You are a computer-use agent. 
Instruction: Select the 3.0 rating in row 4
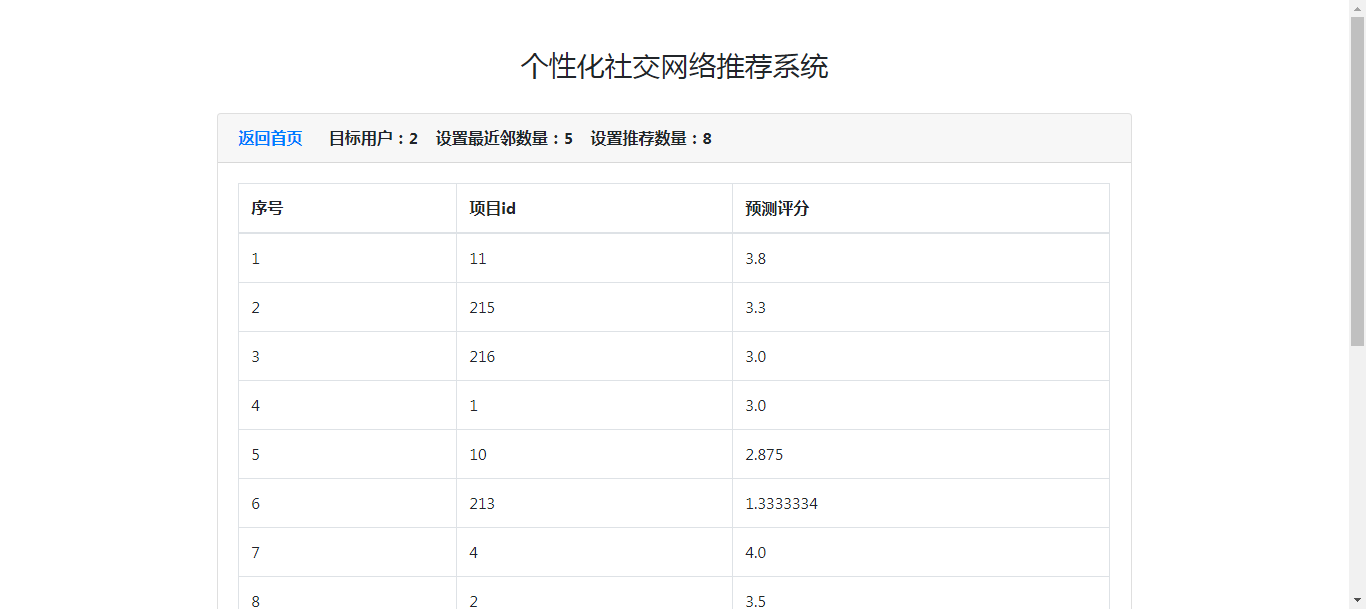(x=921, y=405)
